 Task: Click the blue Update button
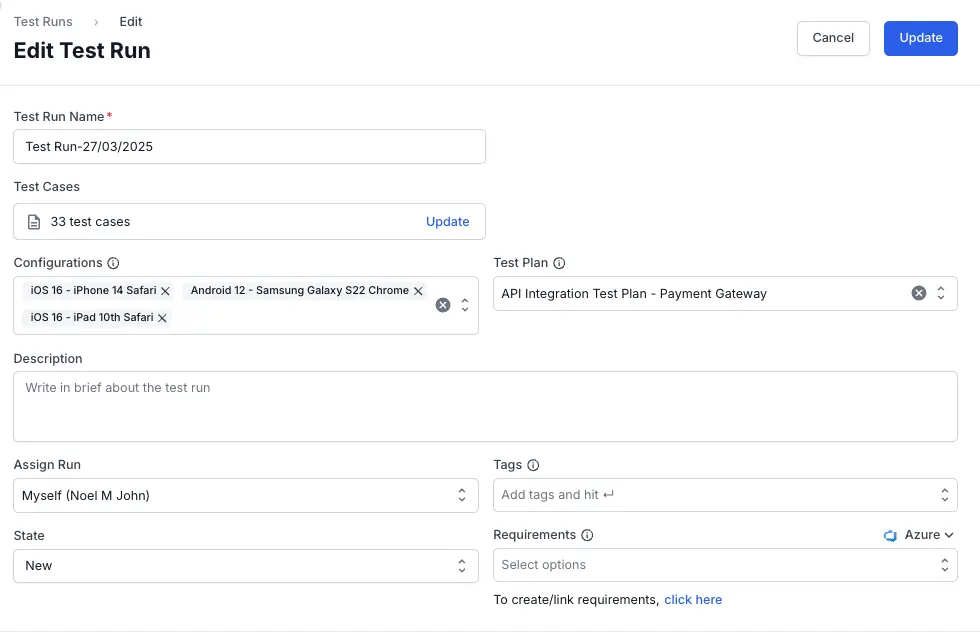click(920, 38)
